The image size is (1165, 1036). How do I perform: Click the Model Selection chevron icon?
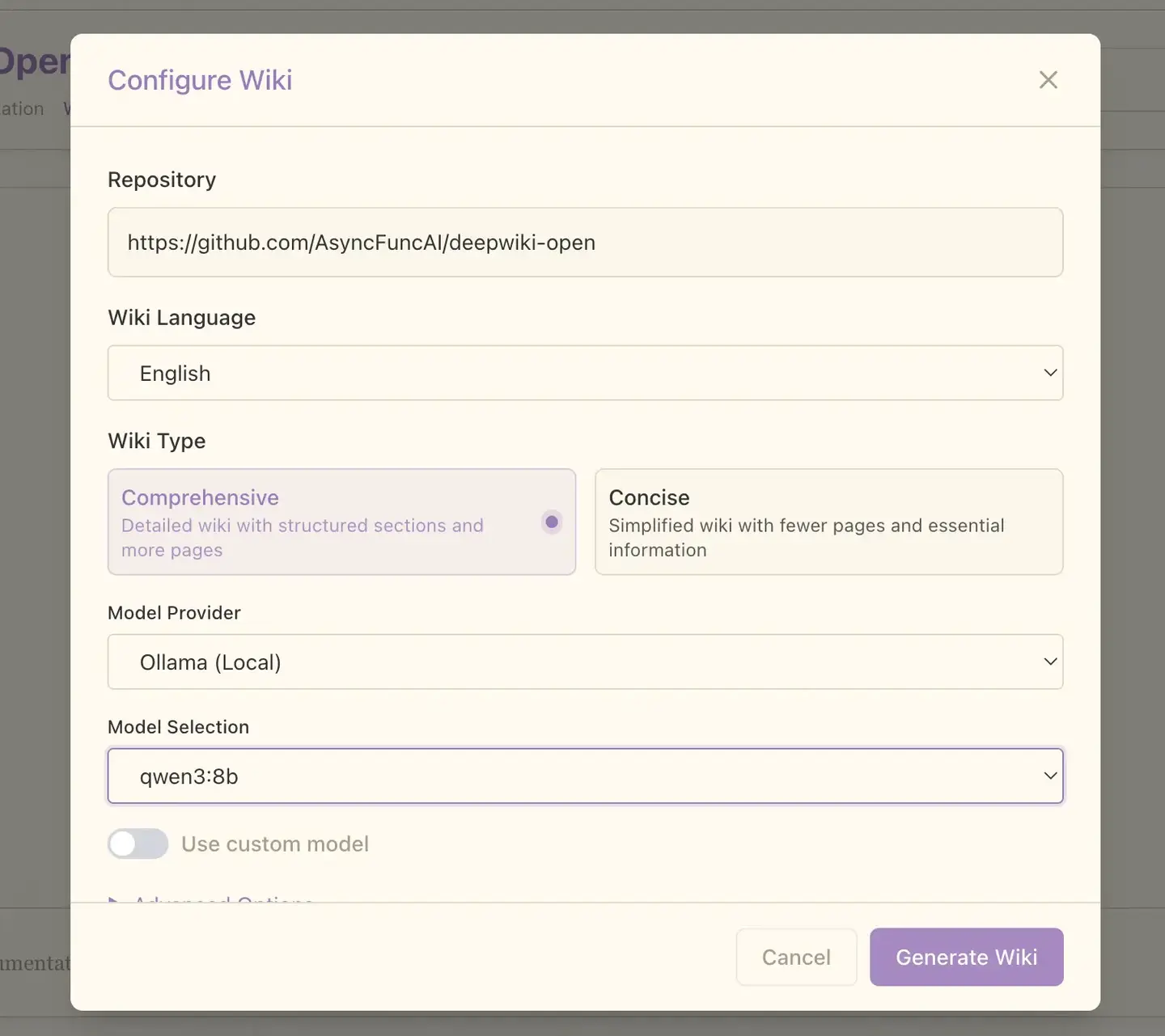pyautogui.click(x=1050, y=776)
